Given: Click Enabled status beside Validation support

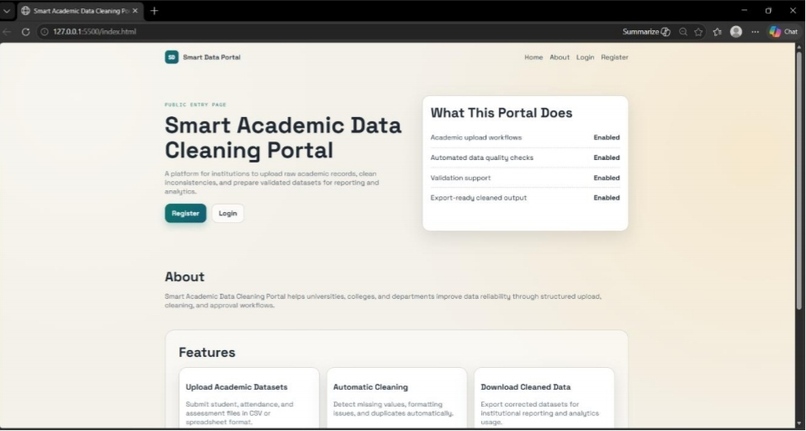Looking at the screenshot, I should [607, 177].
